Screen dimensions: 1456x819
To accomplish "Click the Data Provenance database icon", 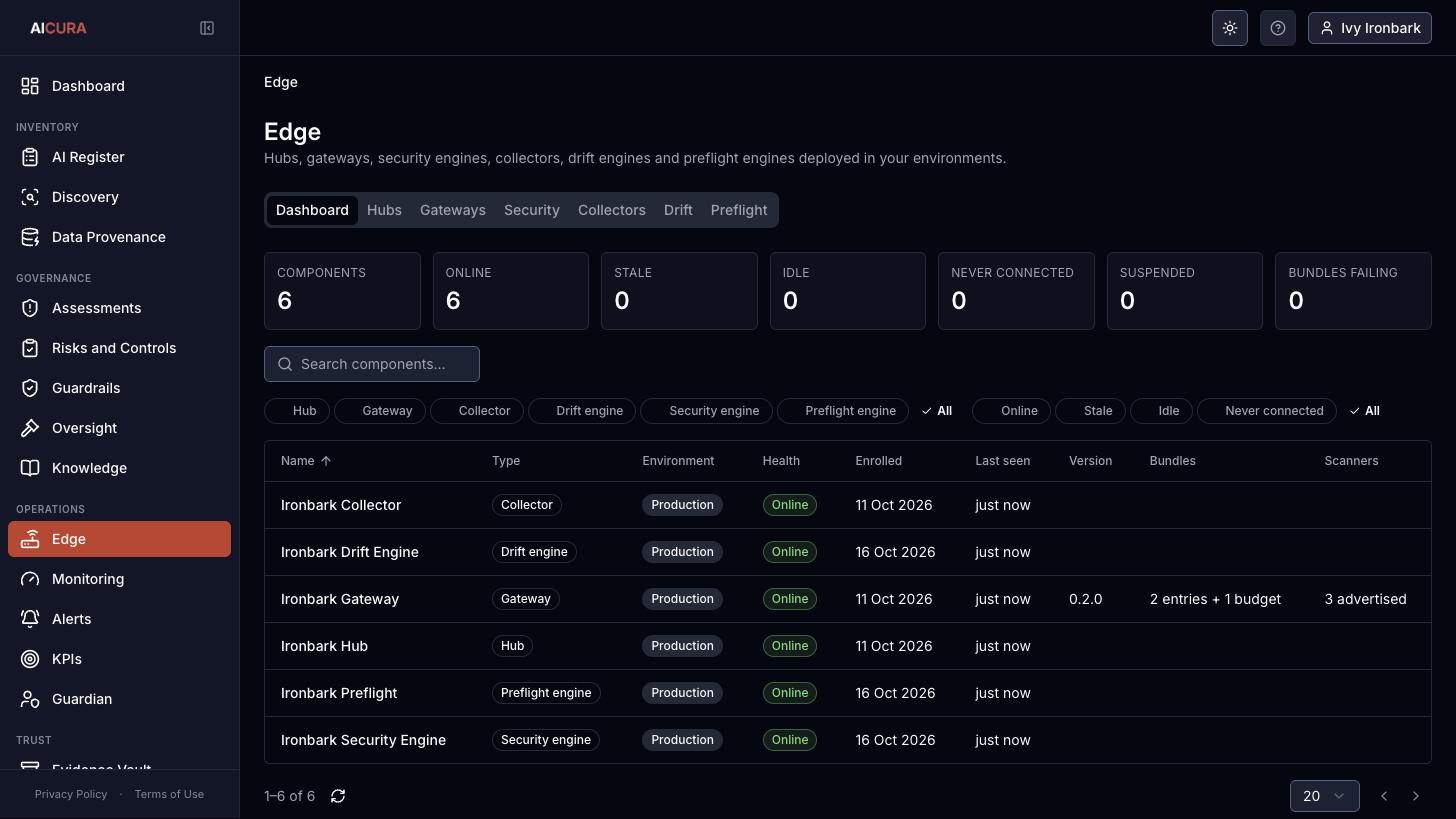I will click(30, 237).
